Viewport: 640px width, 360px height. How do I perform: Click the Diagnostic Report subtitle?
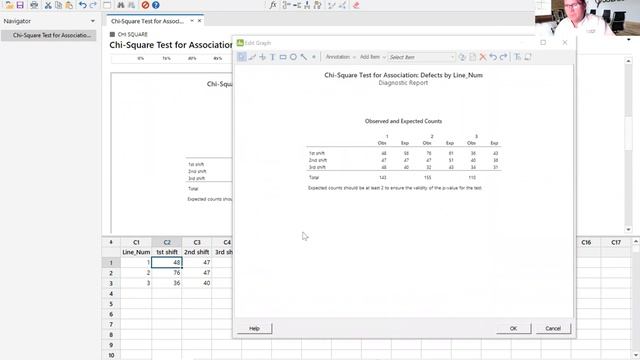(x=403, y=83)
